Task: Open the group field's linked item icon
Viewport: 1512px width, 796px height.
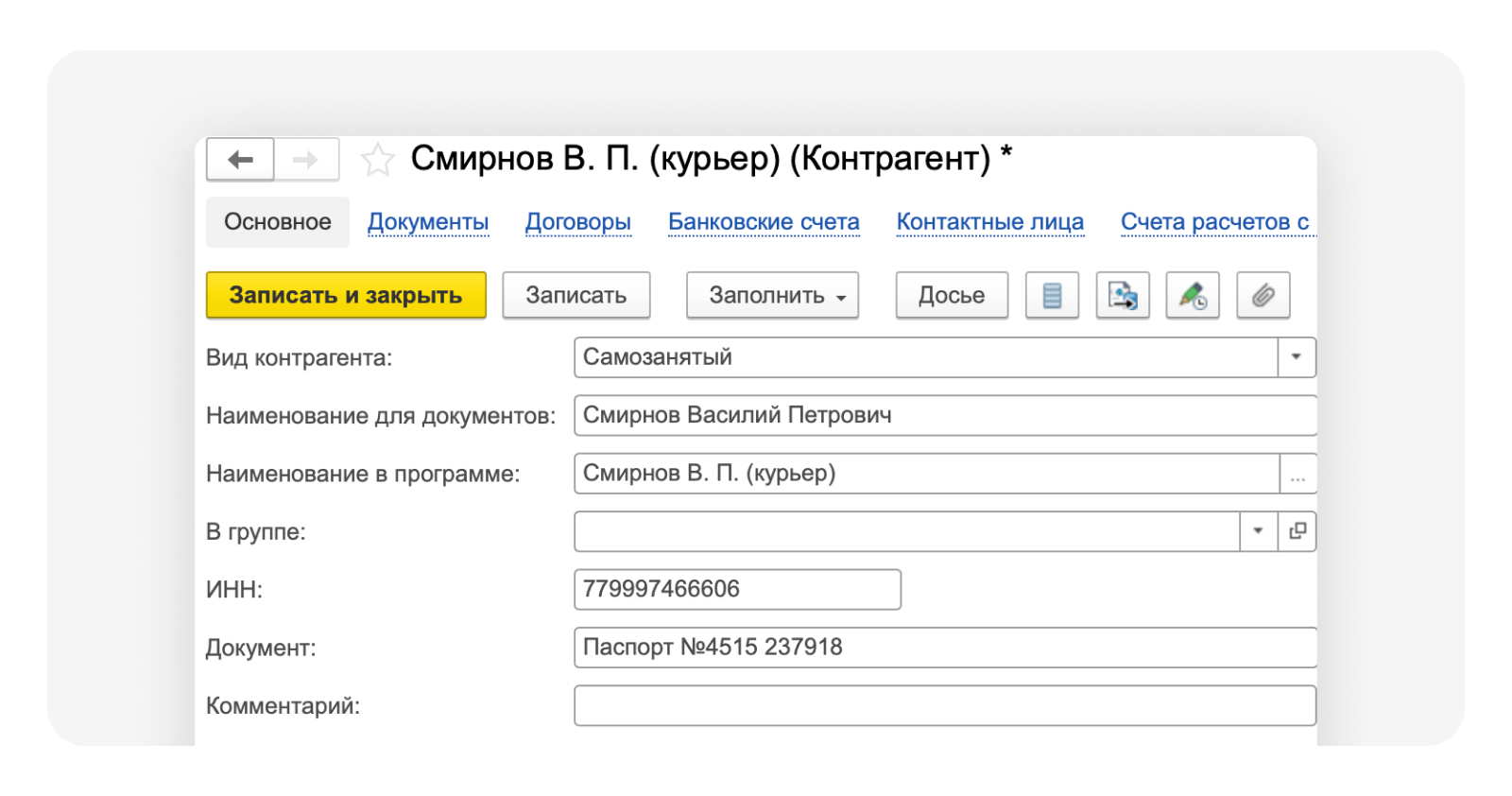Action: point(1297,531)
